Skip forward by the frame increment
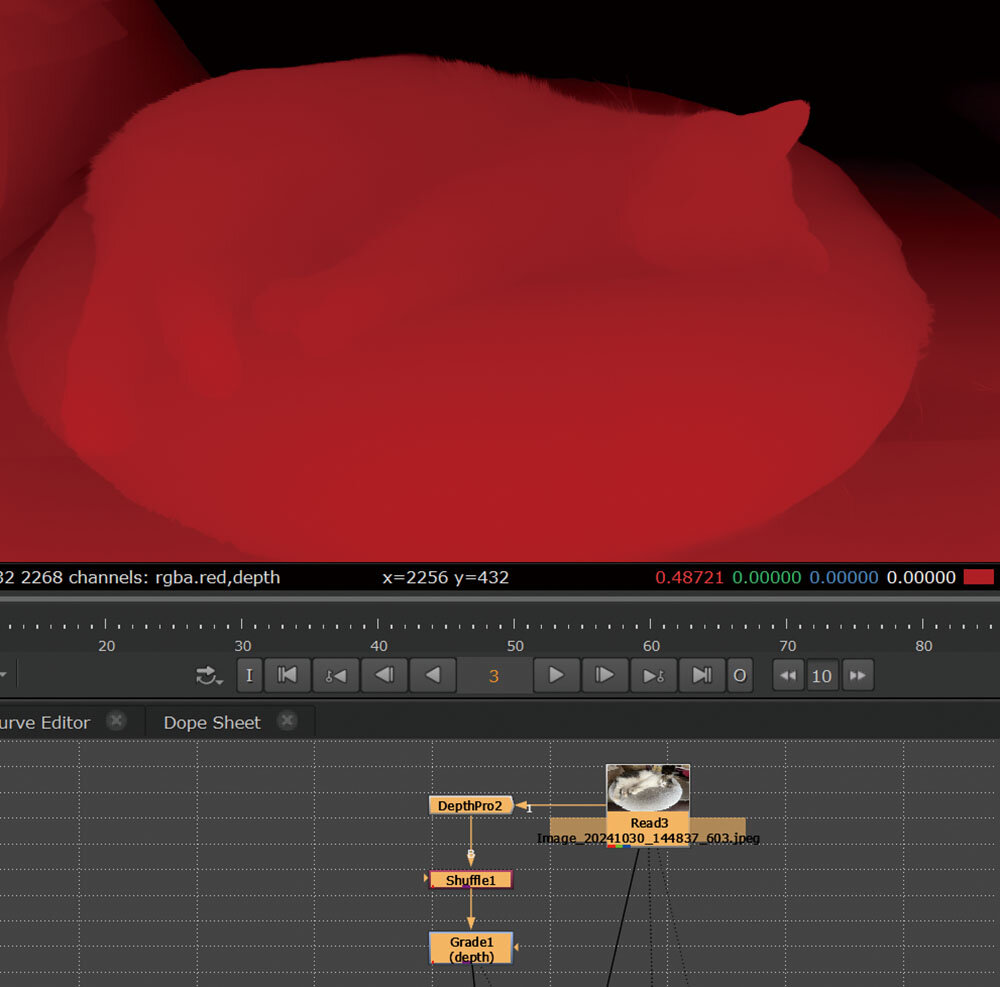This screenshot has width=1000, height=987. 857,676
